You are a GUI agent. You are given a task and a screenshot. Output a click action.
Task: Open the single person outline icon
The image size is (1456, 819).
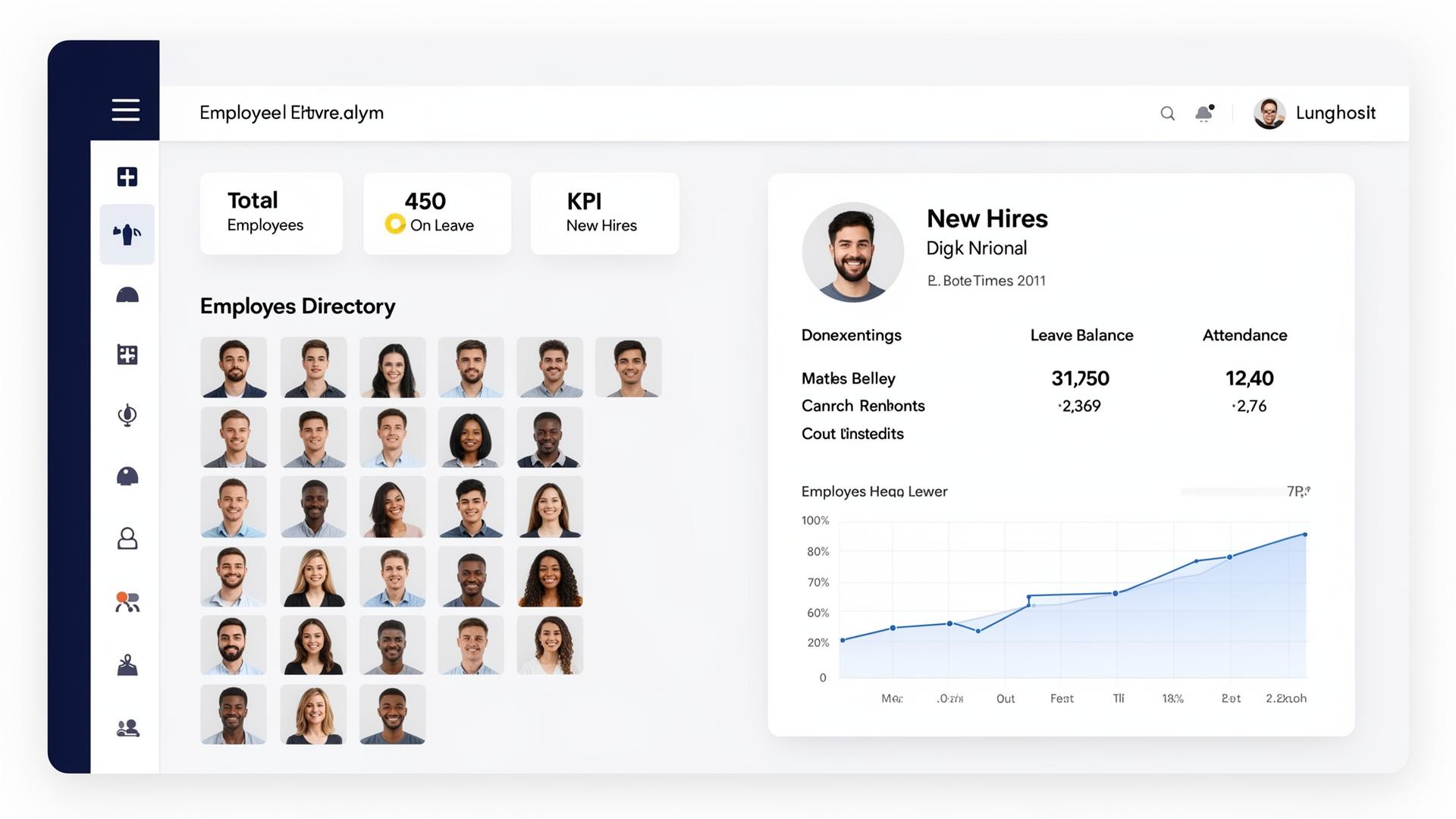[x=127, y=538]
